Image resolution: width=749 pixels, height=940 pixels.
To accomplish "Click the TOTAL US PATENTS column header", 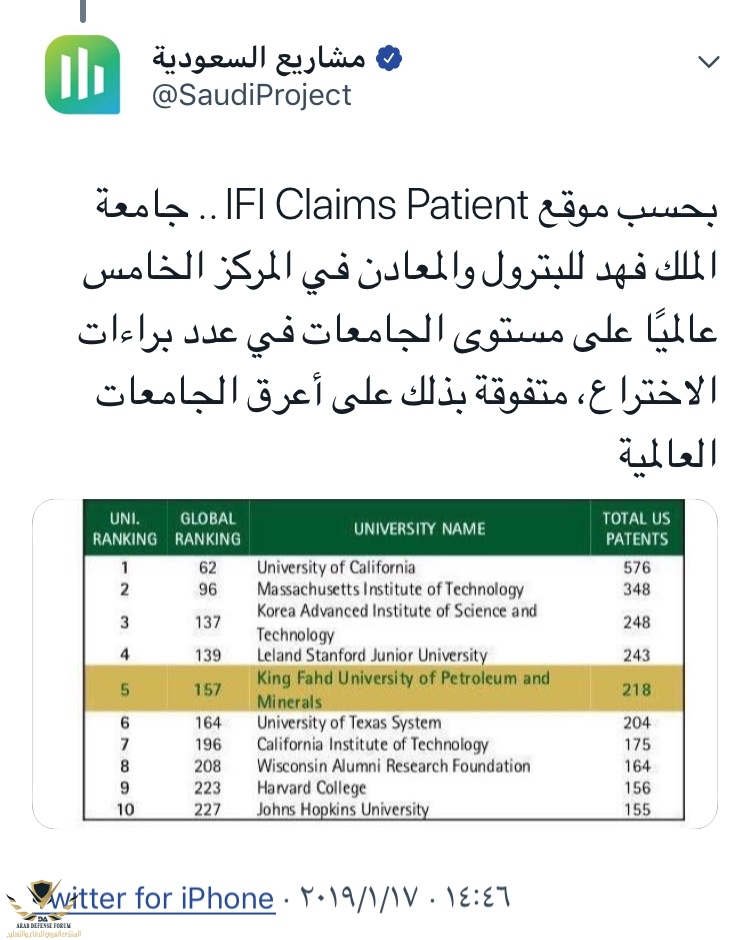I will pos(635,528).
